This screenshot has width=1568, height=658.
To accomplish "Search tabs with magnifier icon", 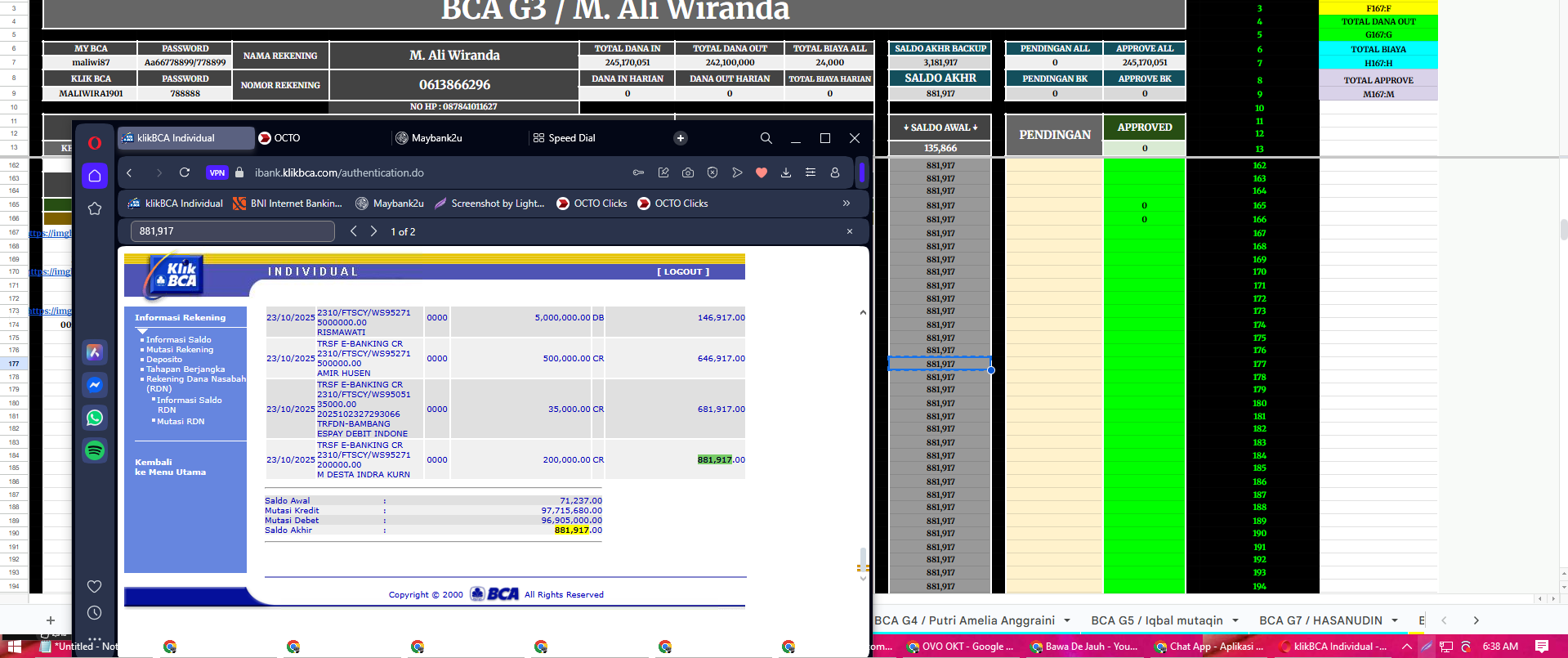I will point(766,138).
